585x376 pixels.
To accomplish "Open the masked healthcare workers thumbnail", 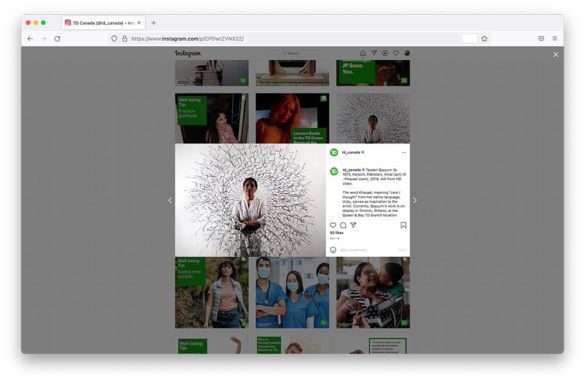I will [292, 292].
